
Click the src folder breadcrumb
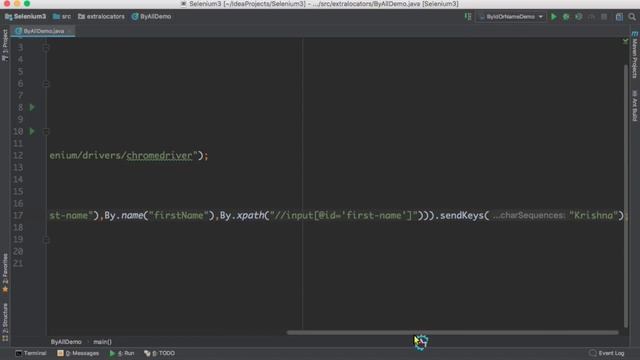[x=62, y=17]
